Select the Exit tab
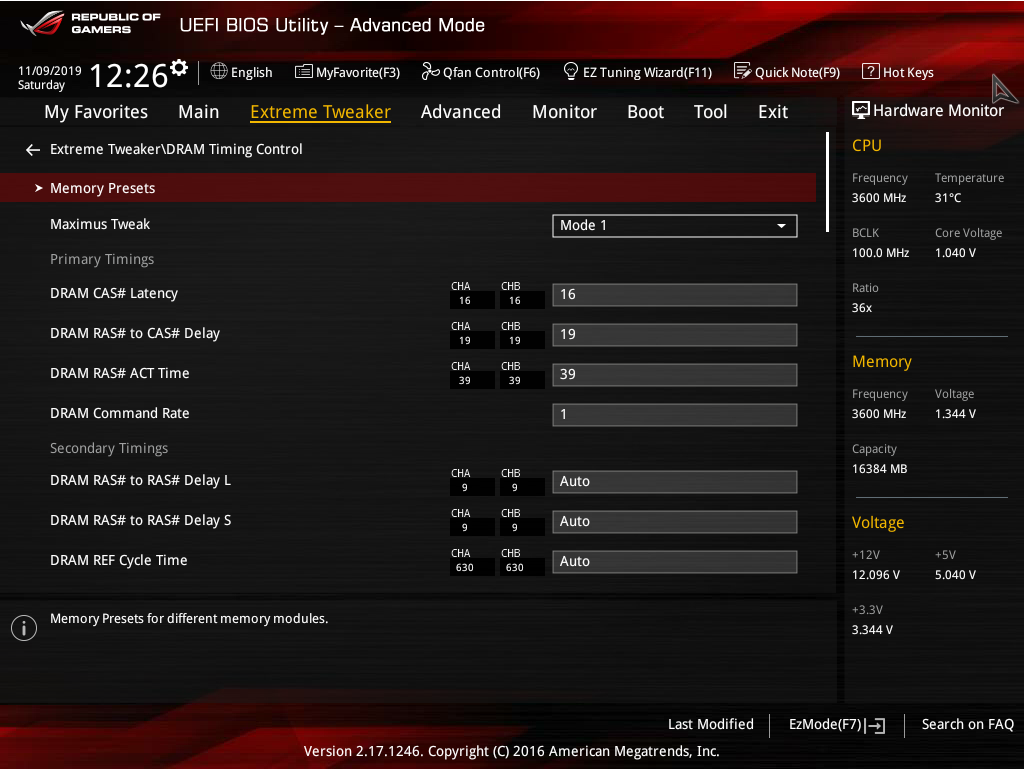 (773, 112)
